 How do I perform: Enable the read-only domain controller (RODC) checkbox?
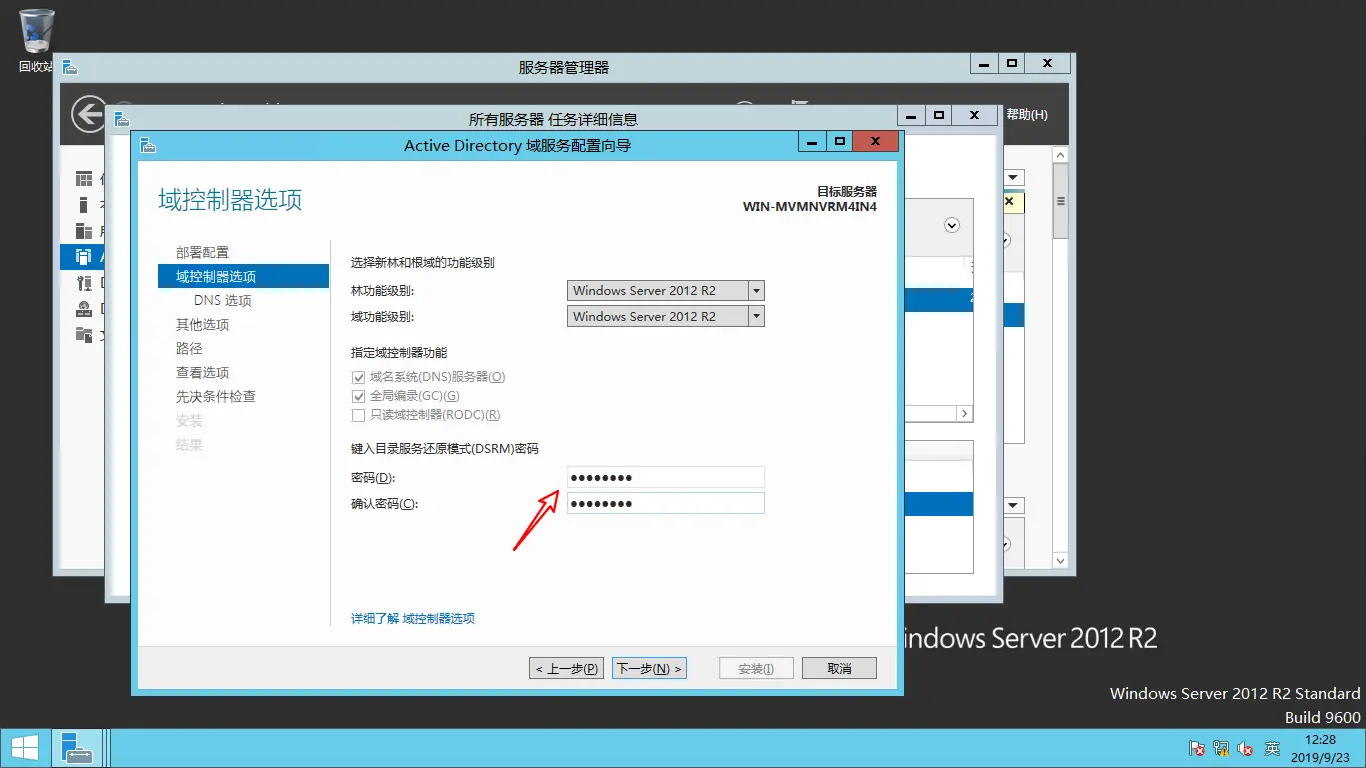[x=358, y=415]
